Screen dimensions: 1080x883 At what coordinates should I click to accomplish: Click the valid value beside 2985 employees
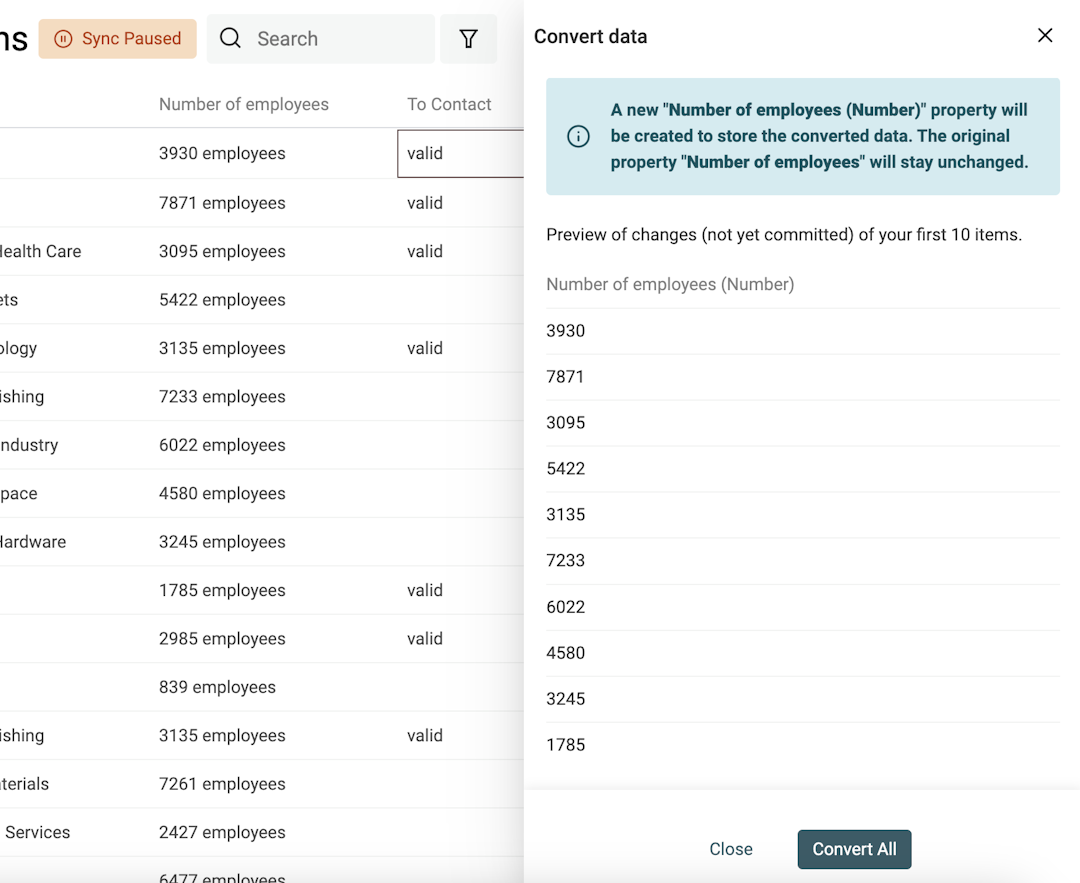coord(425,638)
